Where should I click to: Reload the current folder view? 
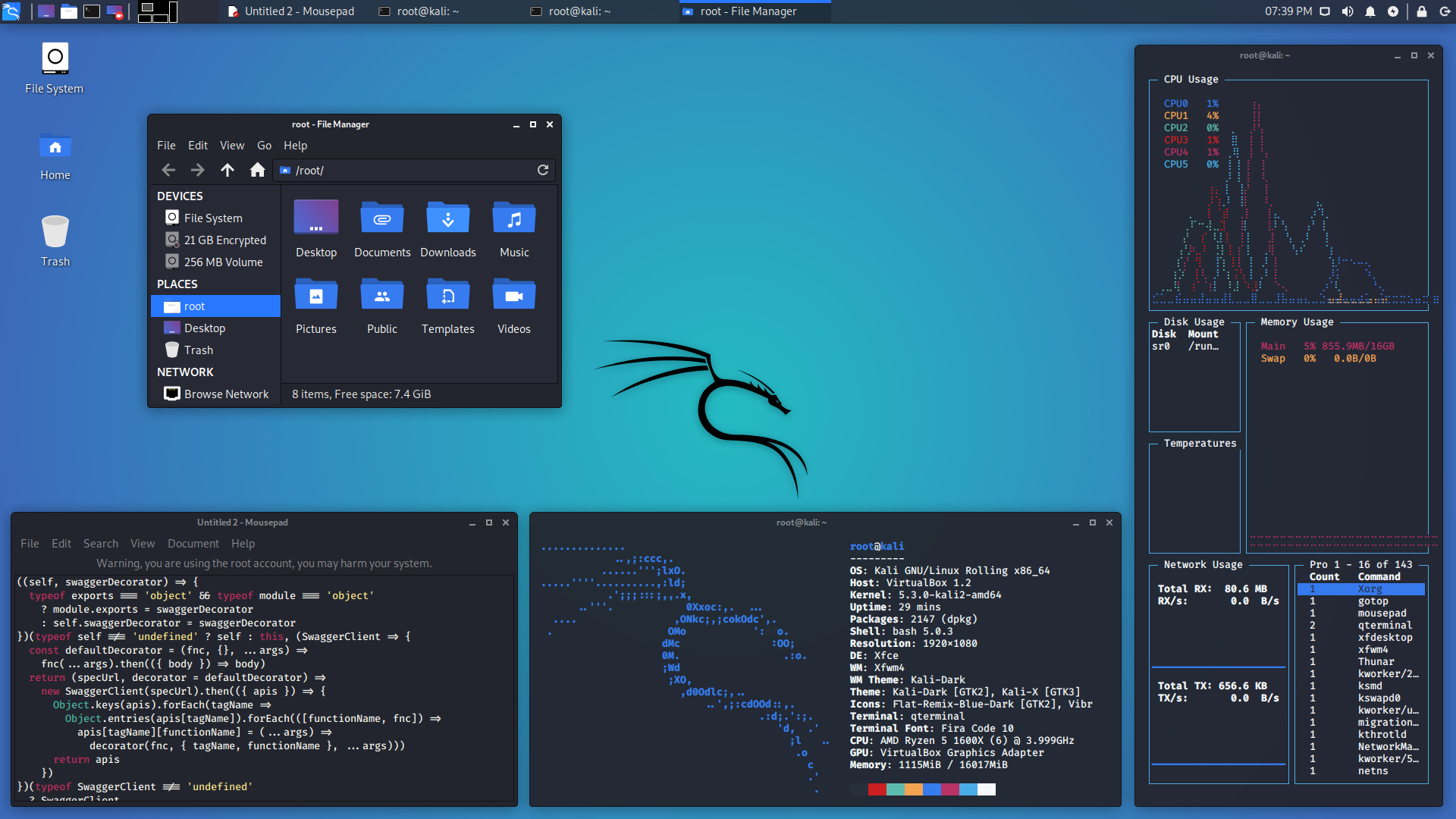543,170
